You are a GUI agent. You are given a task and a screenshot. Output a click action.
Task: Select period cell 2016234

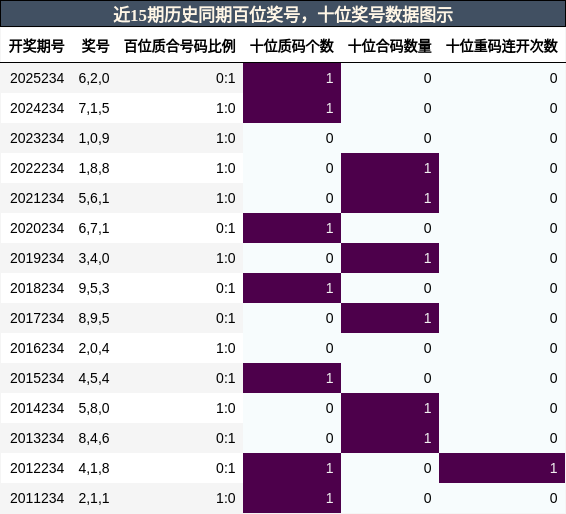pyautogui.click(x=37, y=348)
